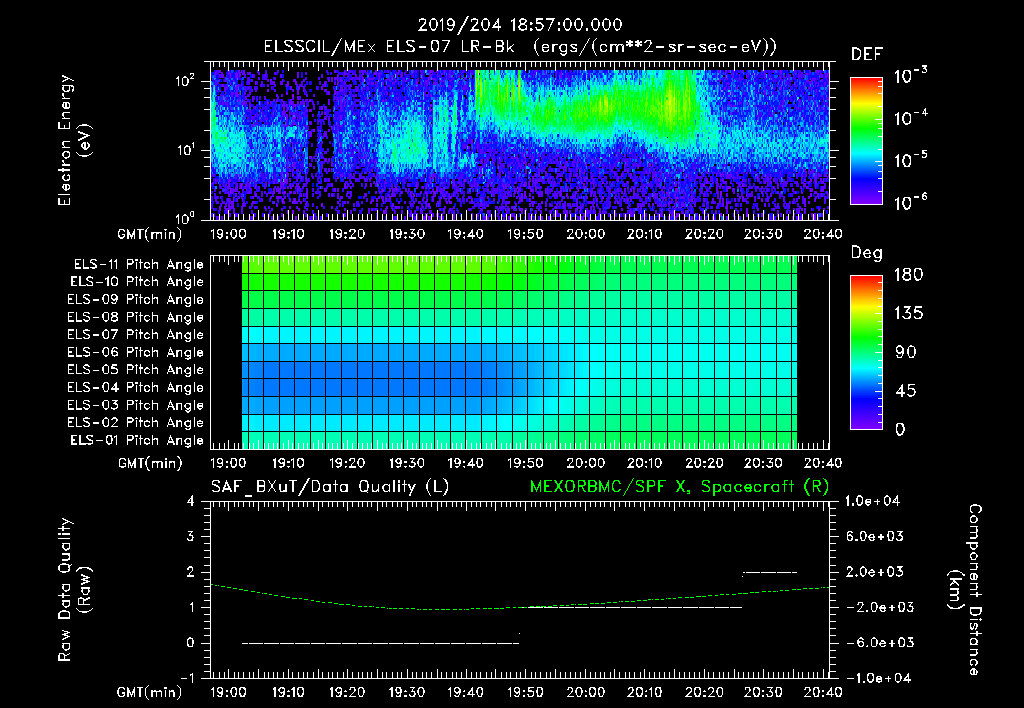The height and width of the screenshot is (708, 1024).
Task: Click the 'Component Distance (km)' axis label
Action: (965, 590)
